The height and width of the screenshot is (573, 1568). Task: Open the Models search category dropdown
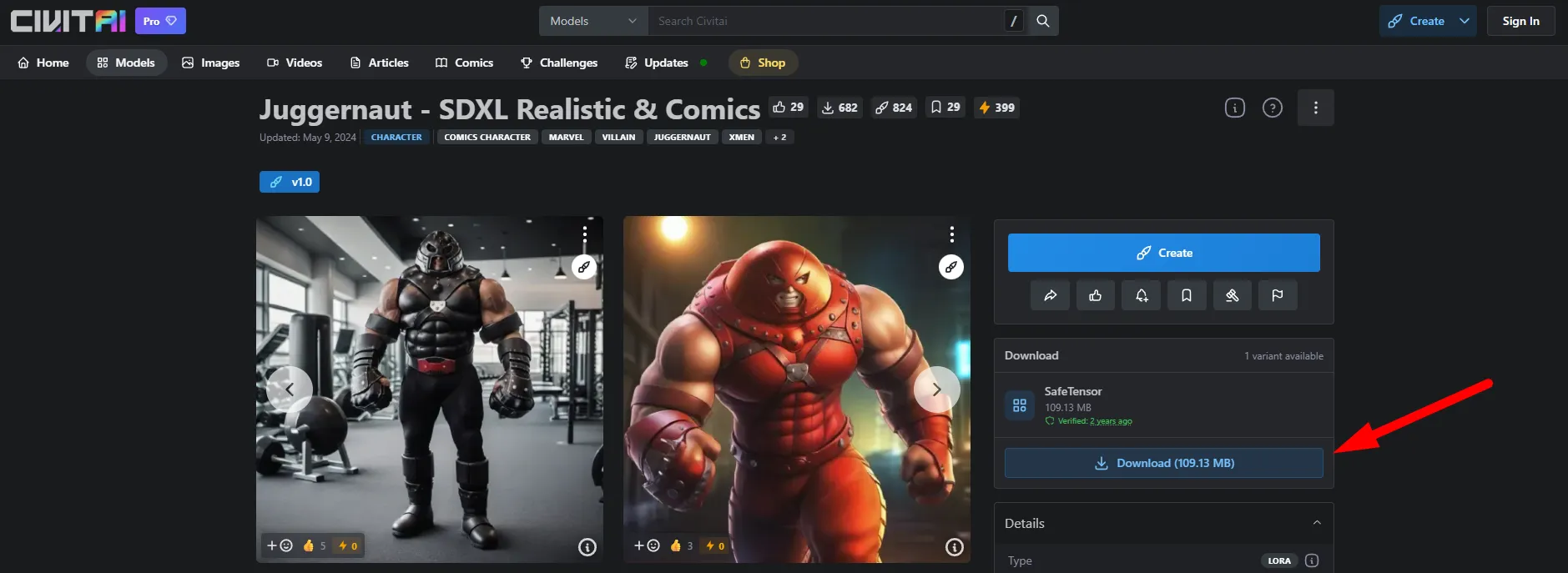coord(593,21)
